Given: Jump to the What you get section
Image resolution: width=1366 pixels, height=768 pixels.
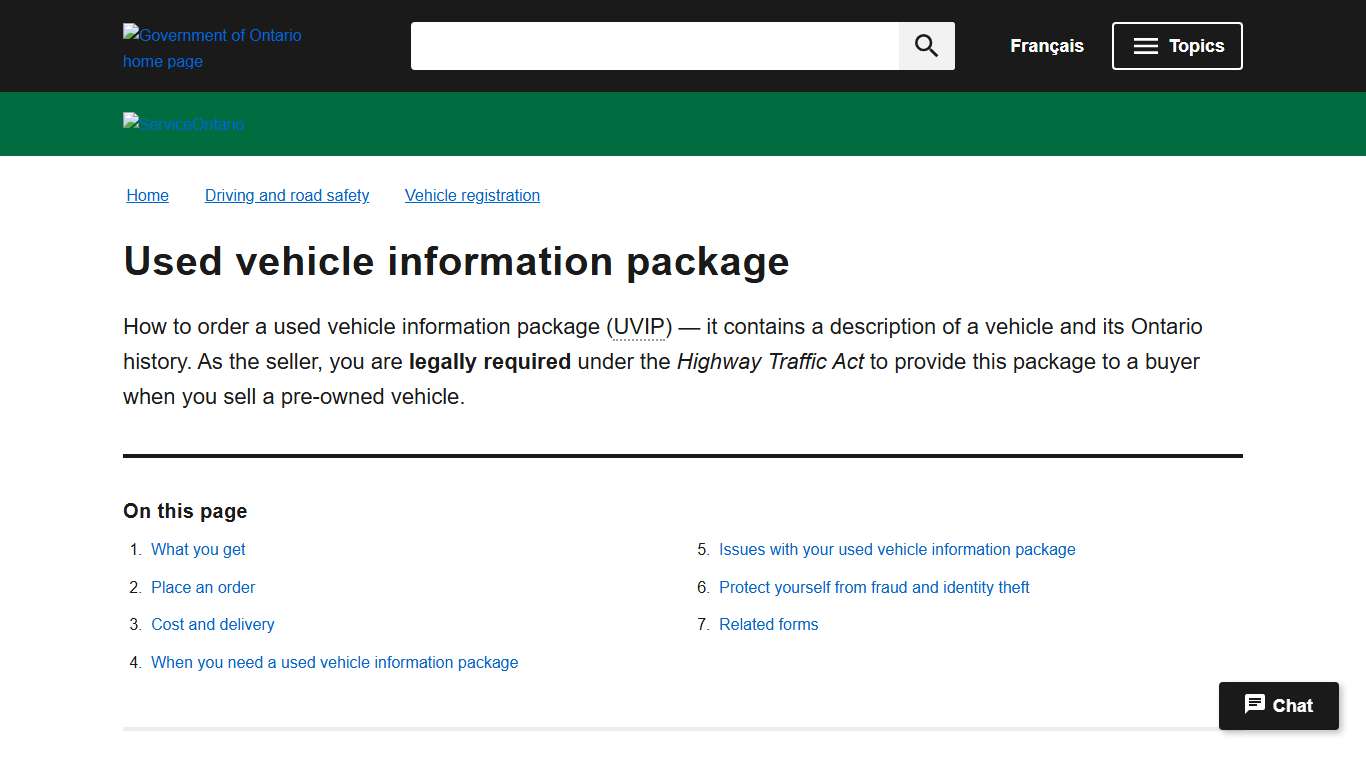Looking at the screenshot, I should tap(197, 549).
